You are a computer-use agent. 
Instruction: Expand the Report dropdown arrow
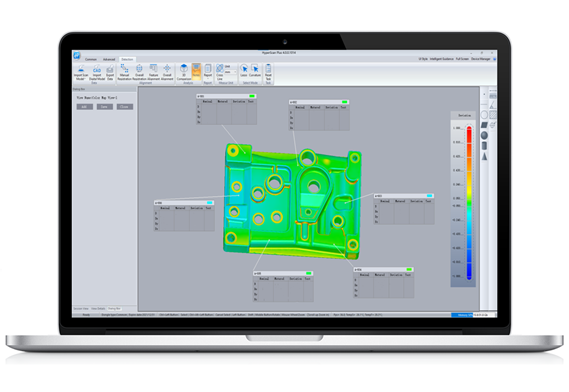tap(208, 78)
